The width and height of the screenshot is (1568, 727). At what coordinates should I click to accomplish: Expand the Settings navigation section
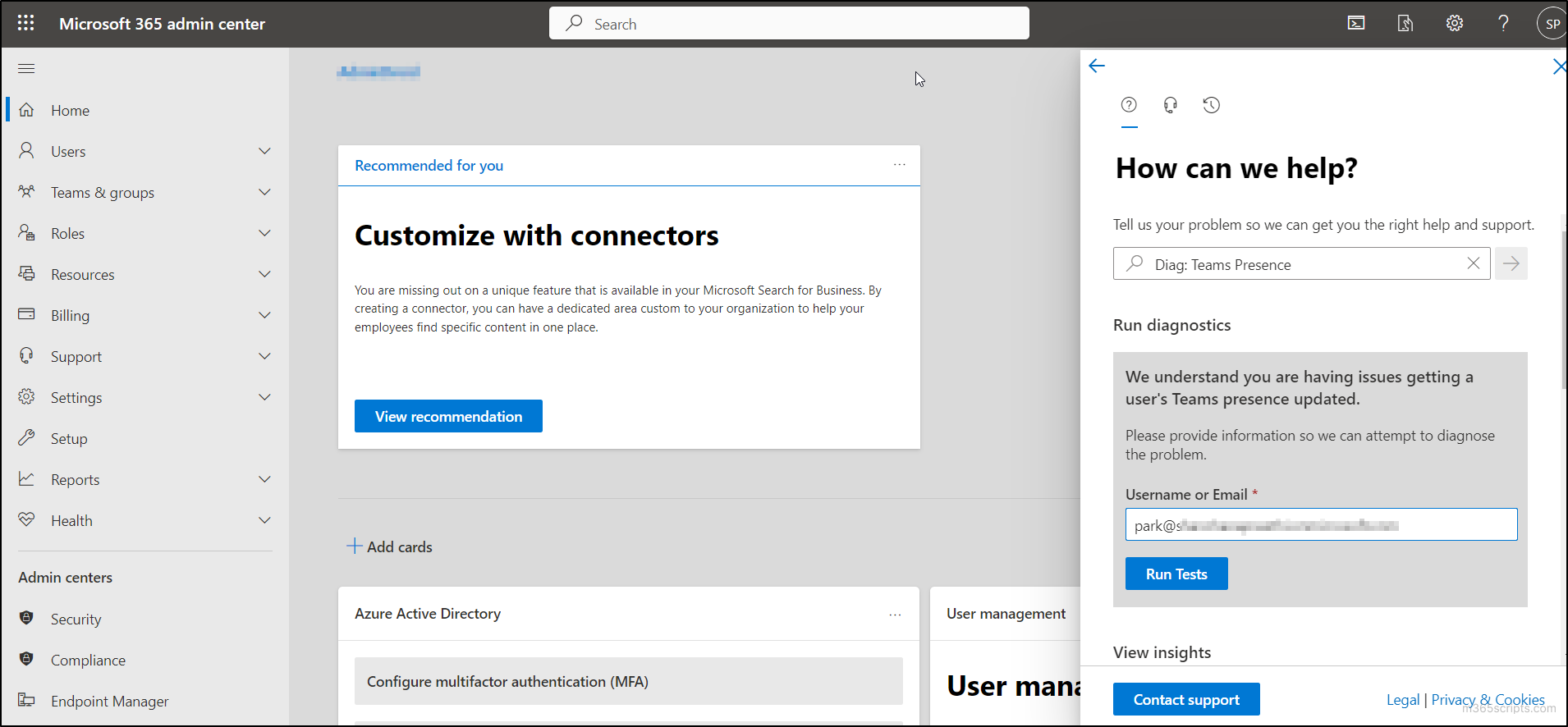[x=264, y=397]
